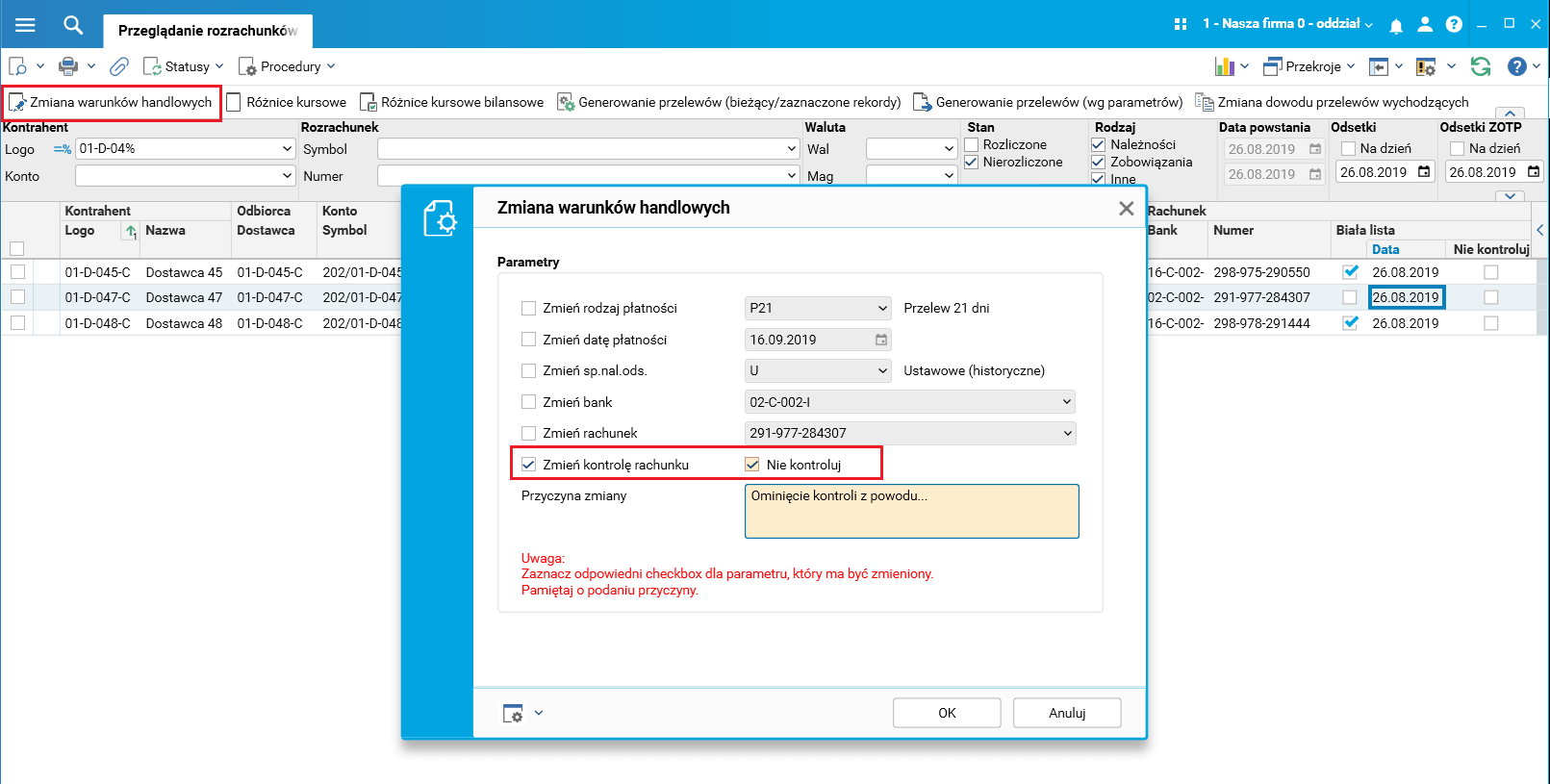Viewport: 1550px width, 784px height.
Task: Uncheck the Nie kontroluj checkbox in dialog
Action: click(x=752, y=465)
